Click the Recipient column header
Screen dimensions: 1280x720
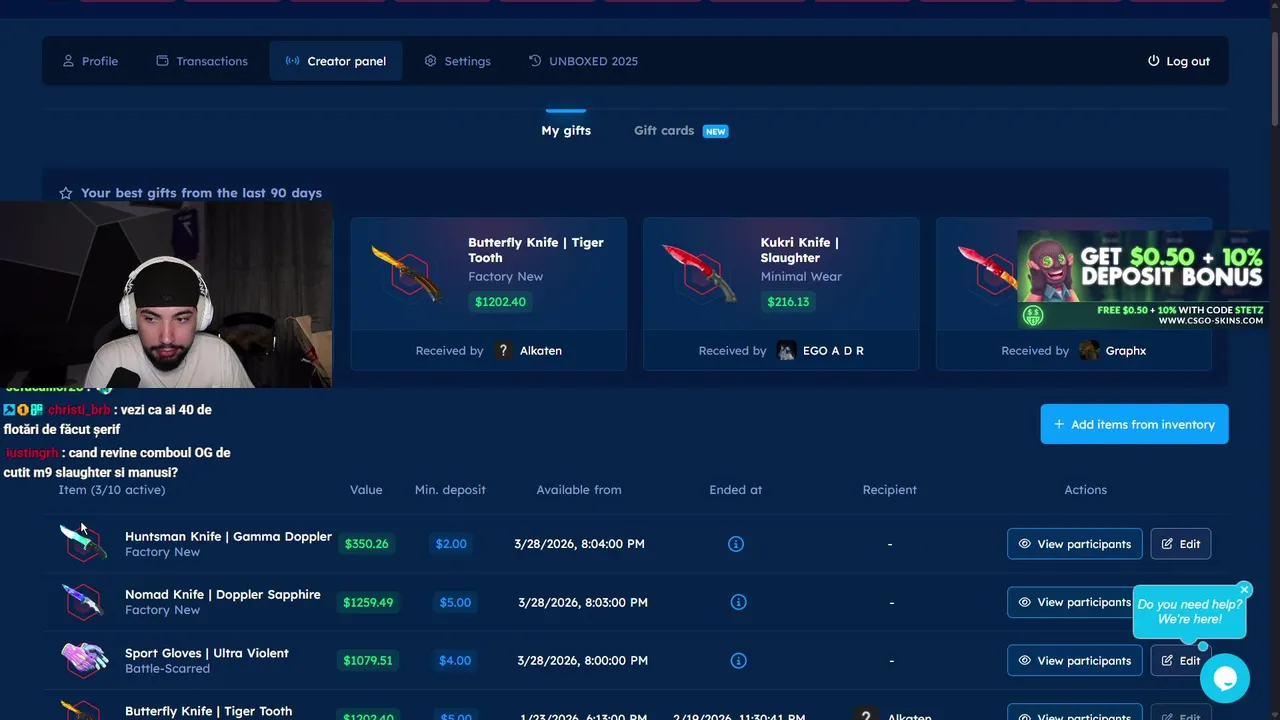[890, 490]
